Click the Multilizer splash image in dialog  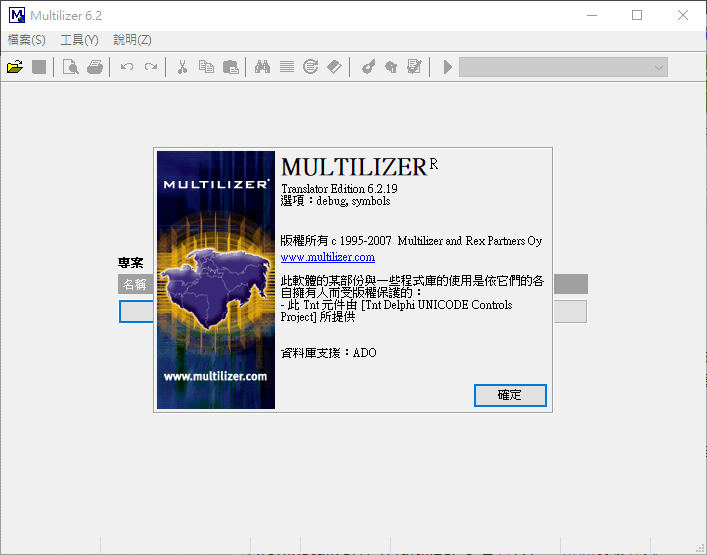pyautogui.click(x=216, y=280)
